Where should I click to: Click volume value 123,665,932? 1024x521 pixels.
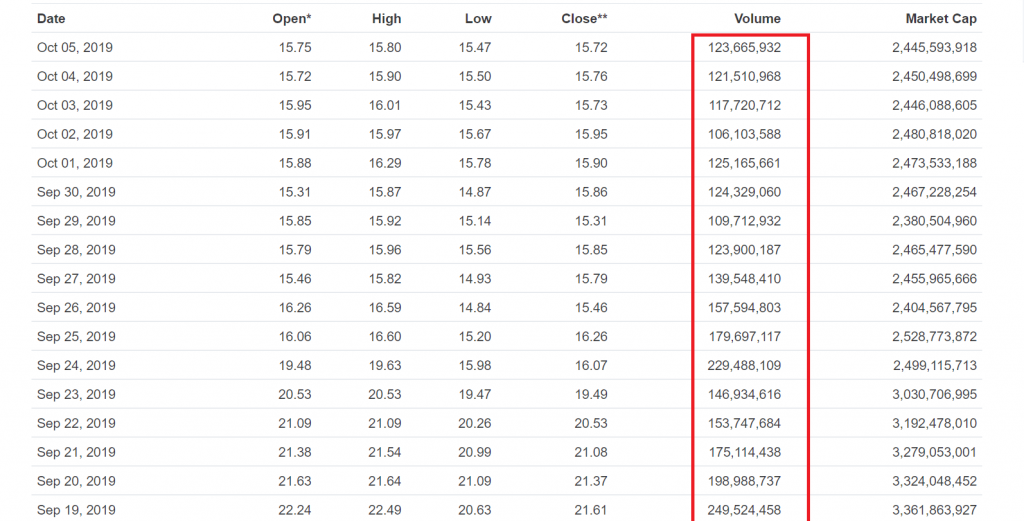[743, 47]
